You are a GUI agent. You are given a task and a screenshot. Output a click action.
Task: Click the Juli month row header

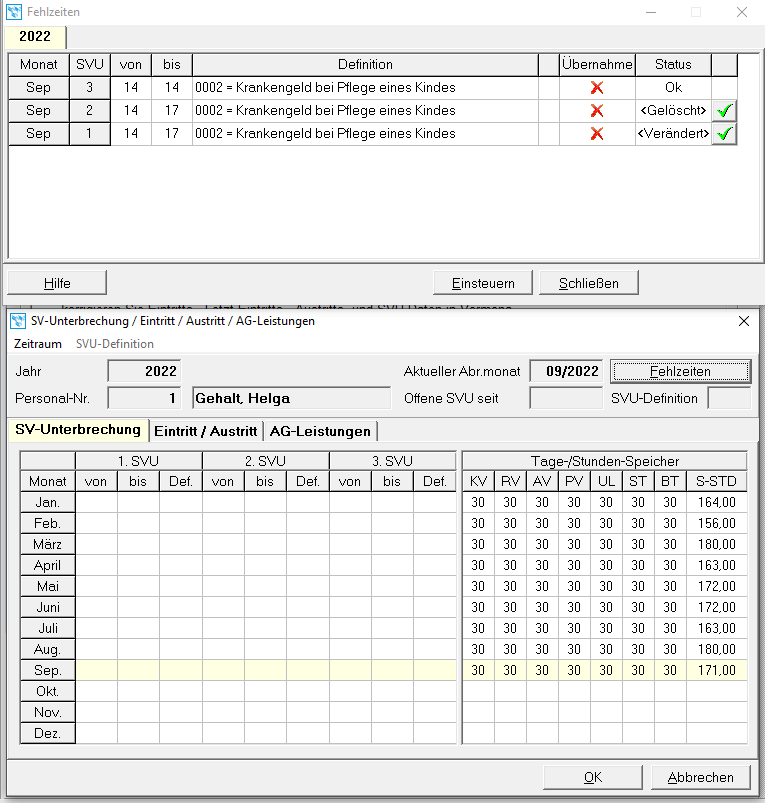pyautogui.click(x=48, y=628)
